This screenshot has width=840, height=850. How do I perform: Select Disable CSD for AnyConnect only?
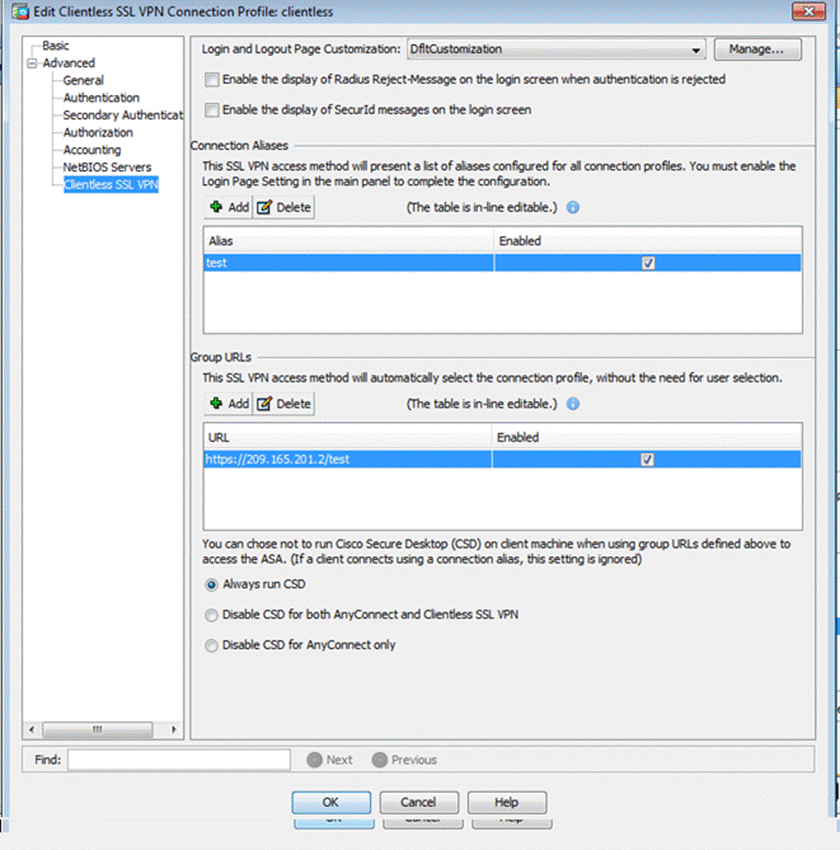point(211,646)
